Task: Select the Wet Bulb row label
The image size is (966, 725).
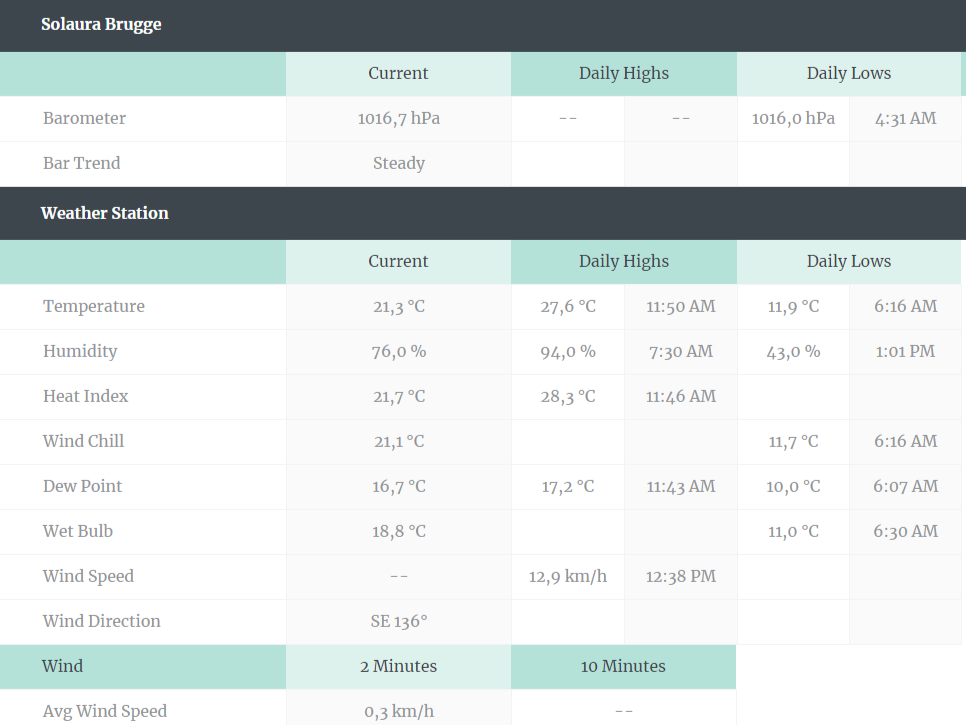Action: [x=78, y=531]
